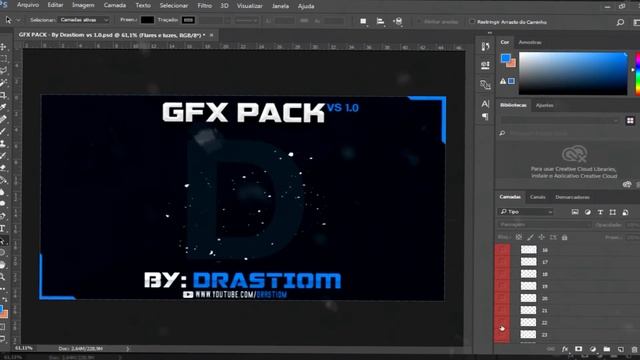Open the tool preset picker arrow
This screenshot has width=640, height=360.
(18, 20)
